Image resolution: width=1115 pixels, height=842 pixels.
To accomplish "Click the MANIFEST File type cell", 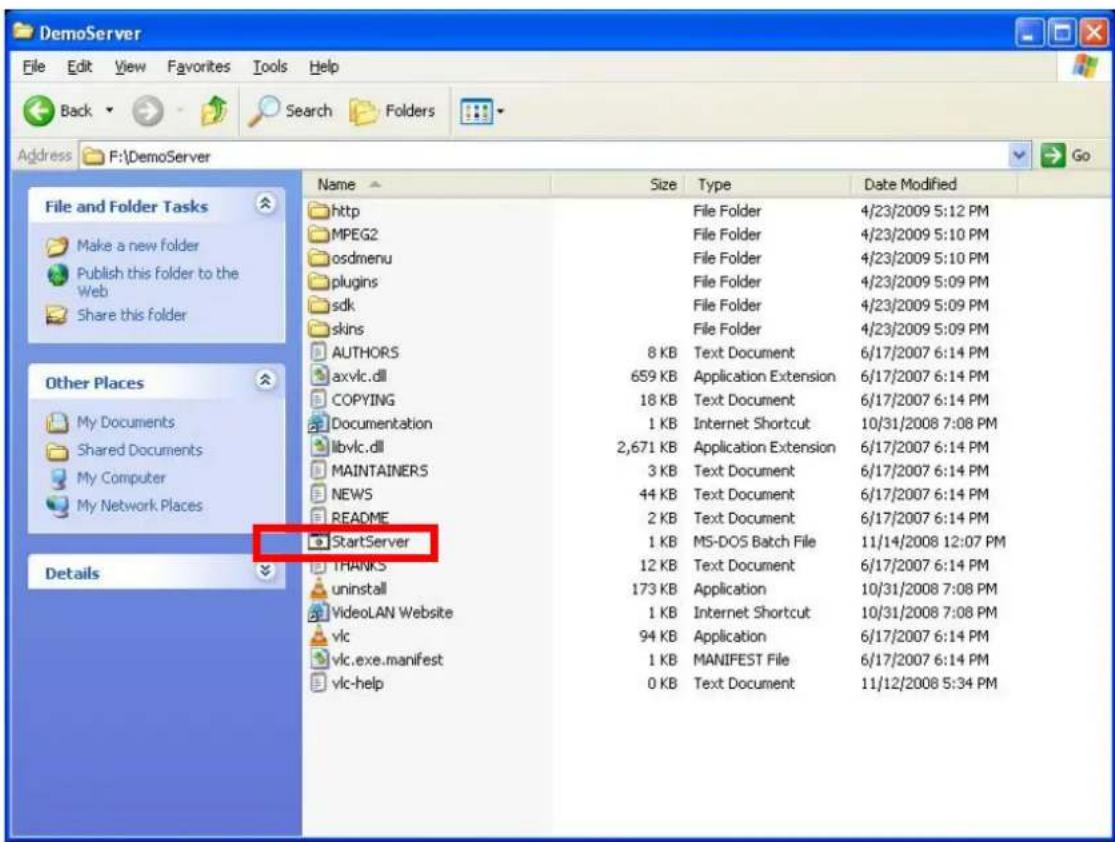I will pos(741,660).
